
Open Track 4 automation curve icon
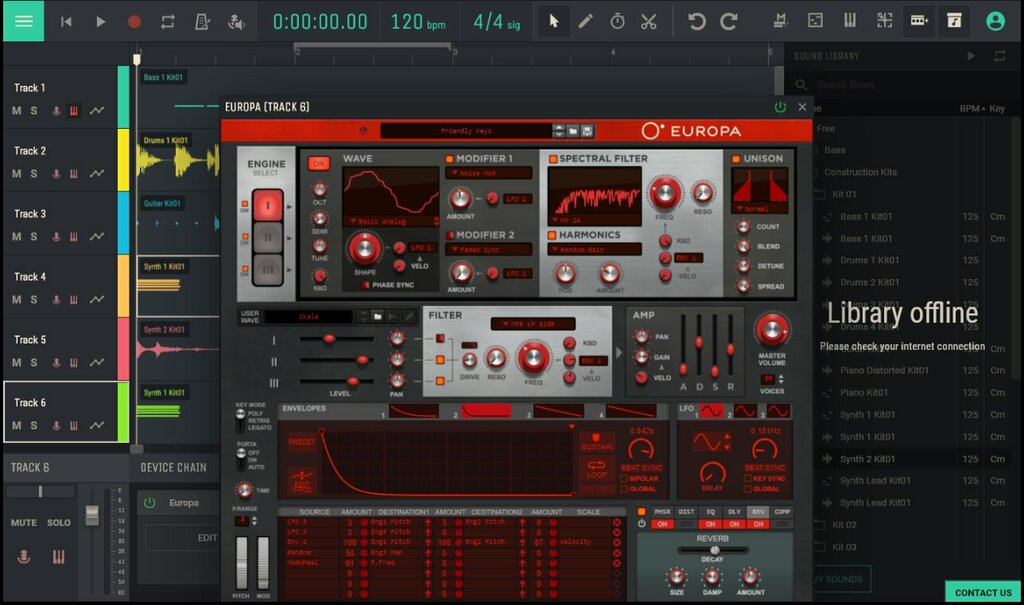97,299
